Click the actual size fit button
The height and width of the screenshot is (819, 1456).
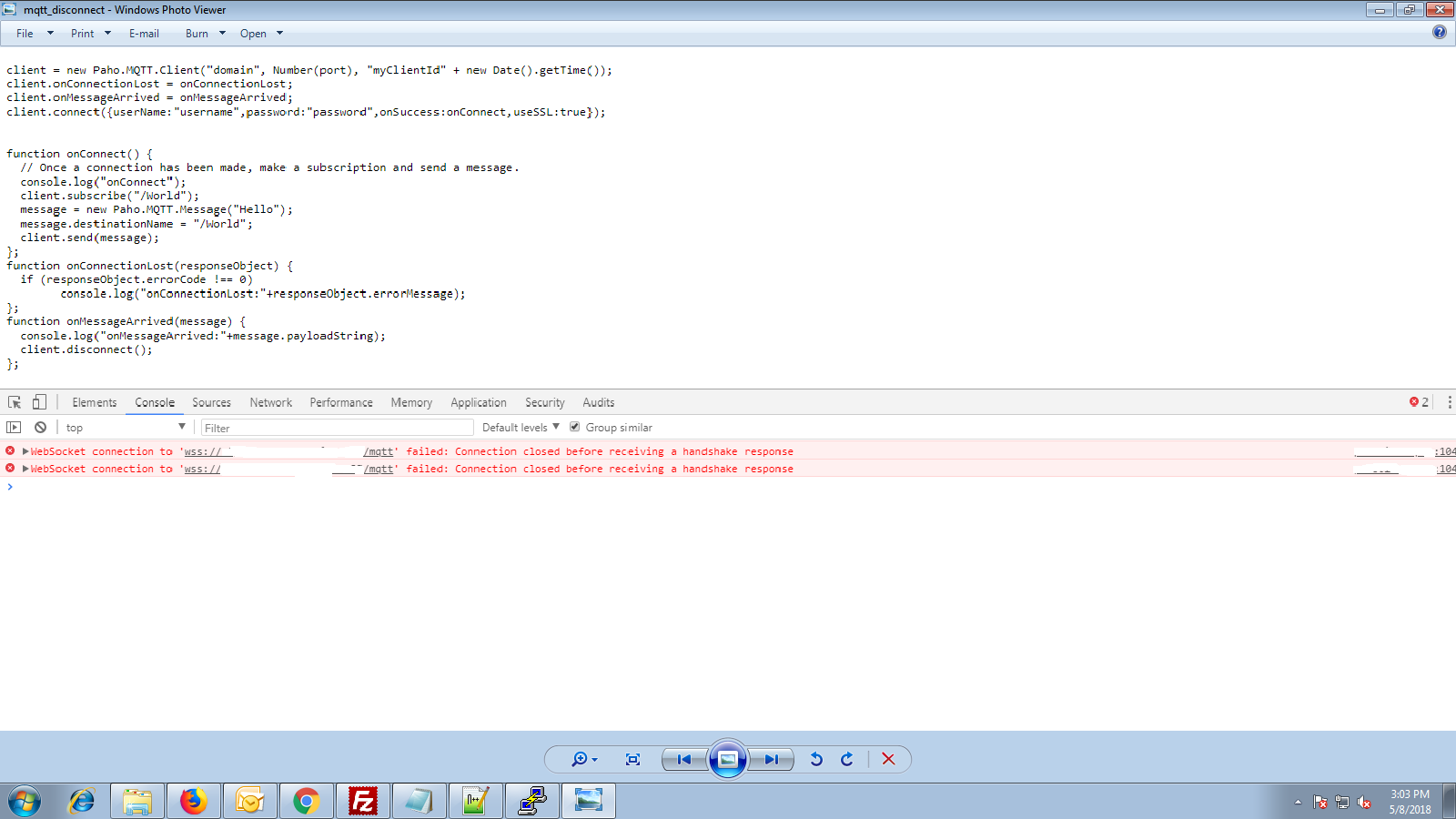pos(633,759)
